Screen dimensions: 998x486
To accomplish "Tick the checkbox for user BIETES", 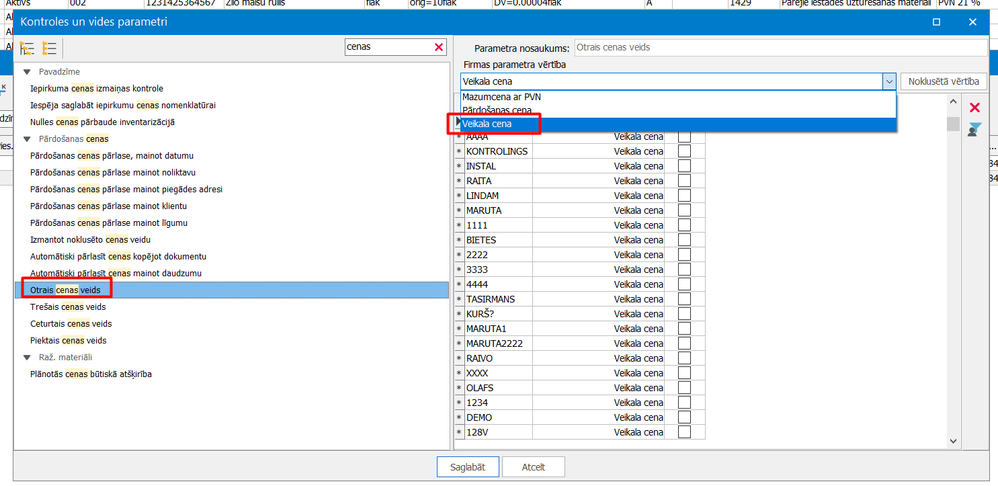I will coord(684,240).
